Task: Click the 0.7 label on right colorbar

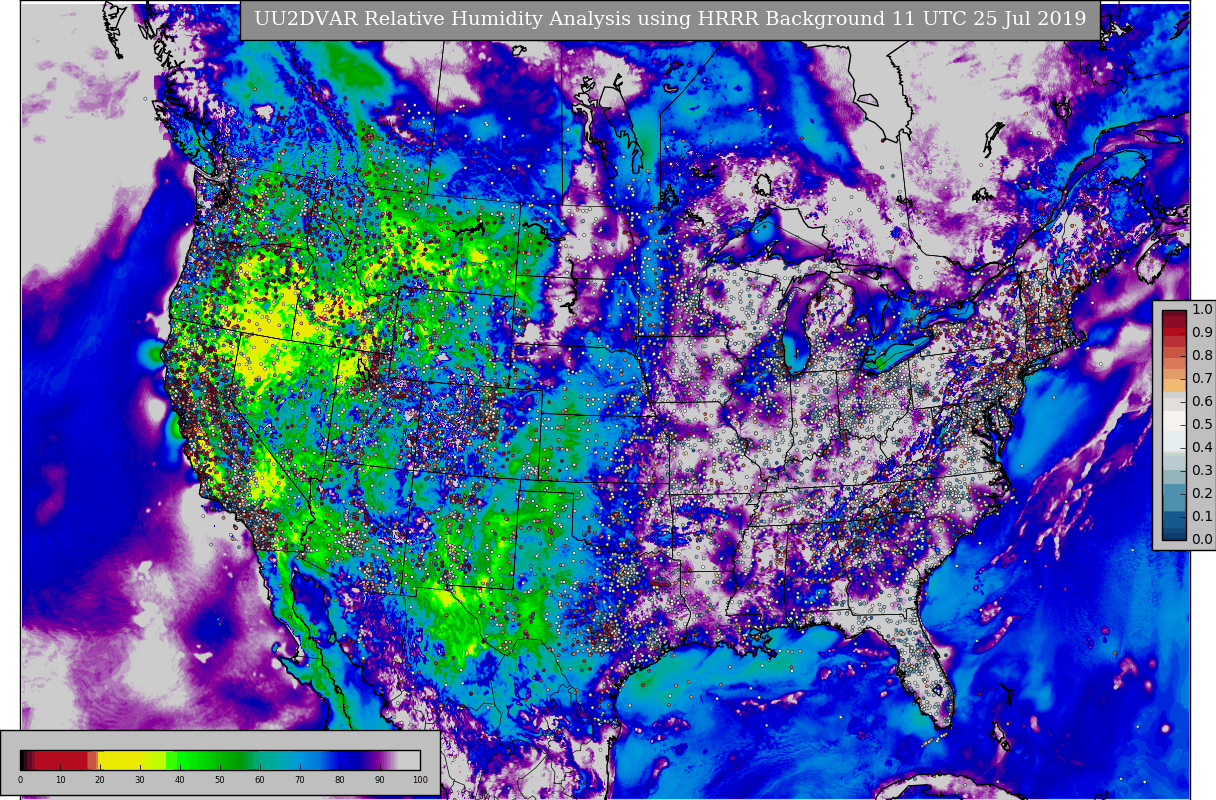Action: coord(1202,378)
